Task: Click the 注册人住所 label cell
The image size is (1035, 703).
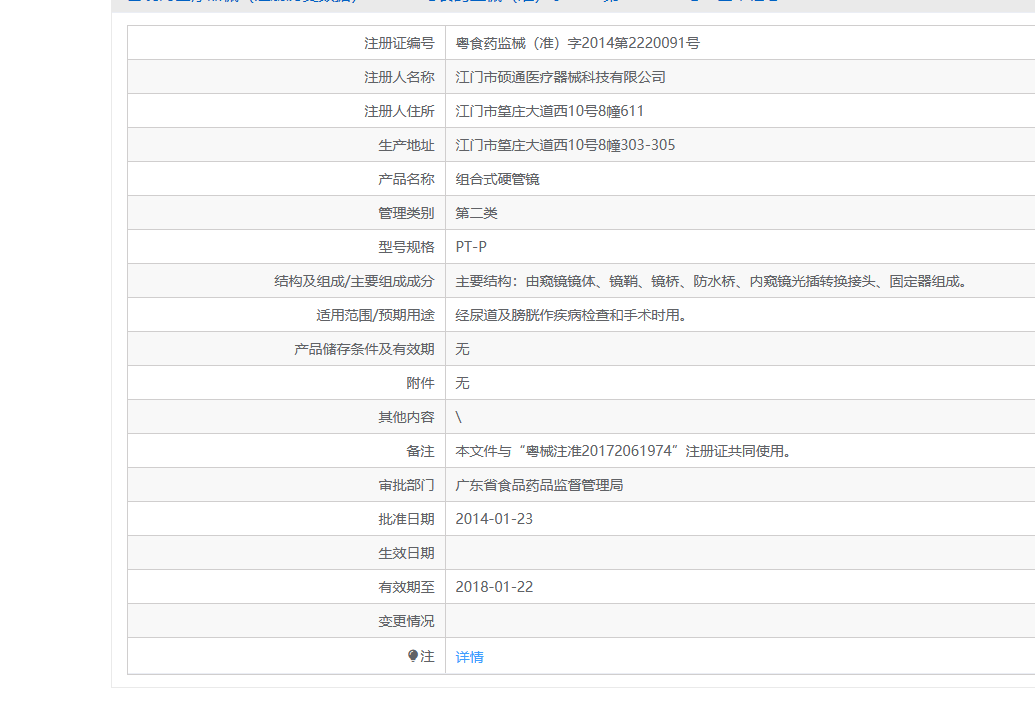Action: (x=286, y=112)
